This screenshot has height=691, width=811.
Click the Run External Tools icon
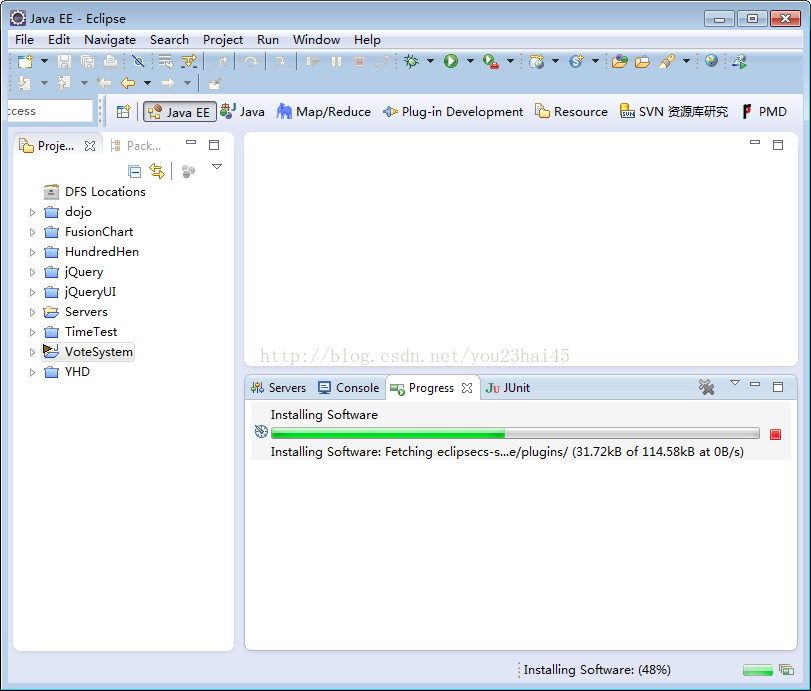click(490, 62)
